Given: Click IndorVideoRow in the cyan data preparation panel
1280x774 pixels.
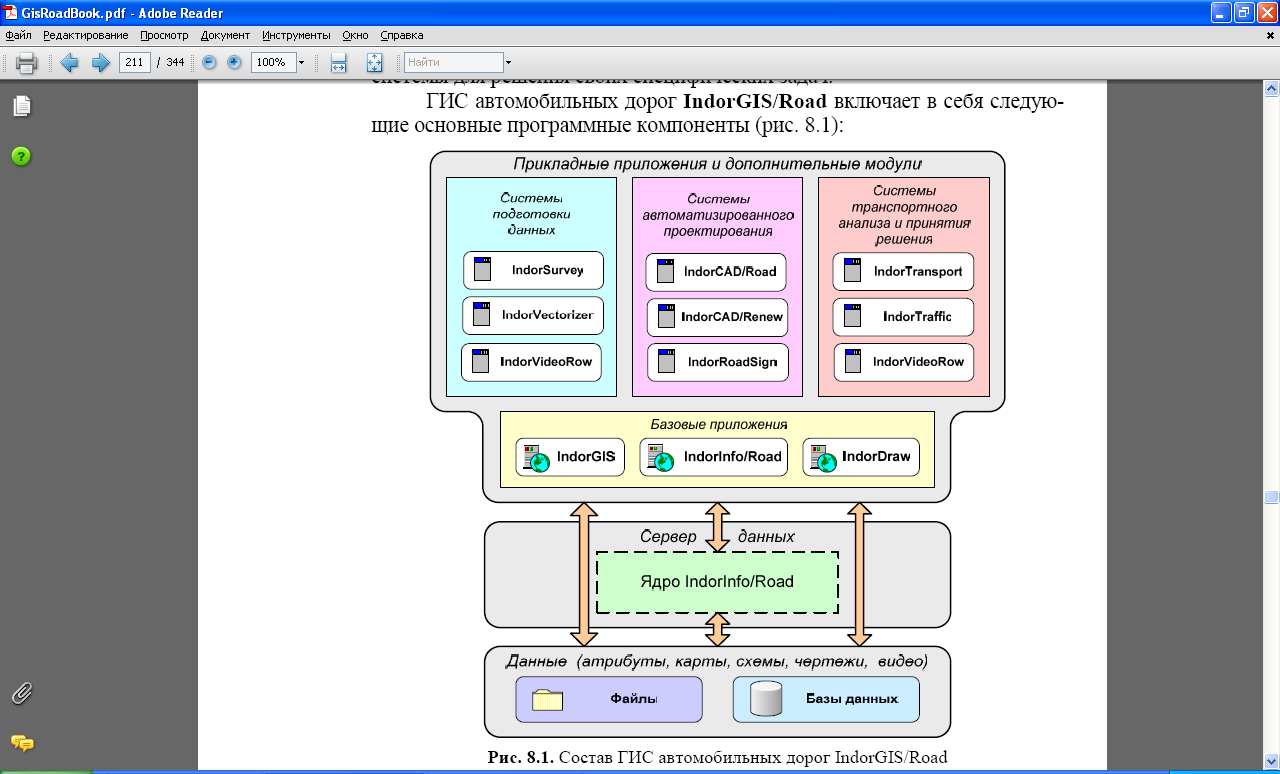Looking at the screenshot, I should click(531, 362).
